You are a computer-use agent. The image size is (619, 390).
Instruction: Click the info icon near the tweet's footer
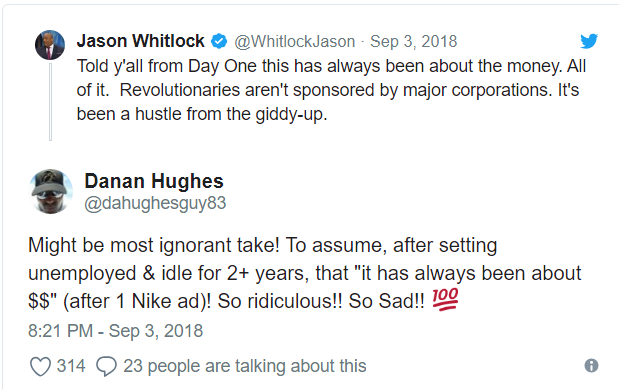[591, 366]
